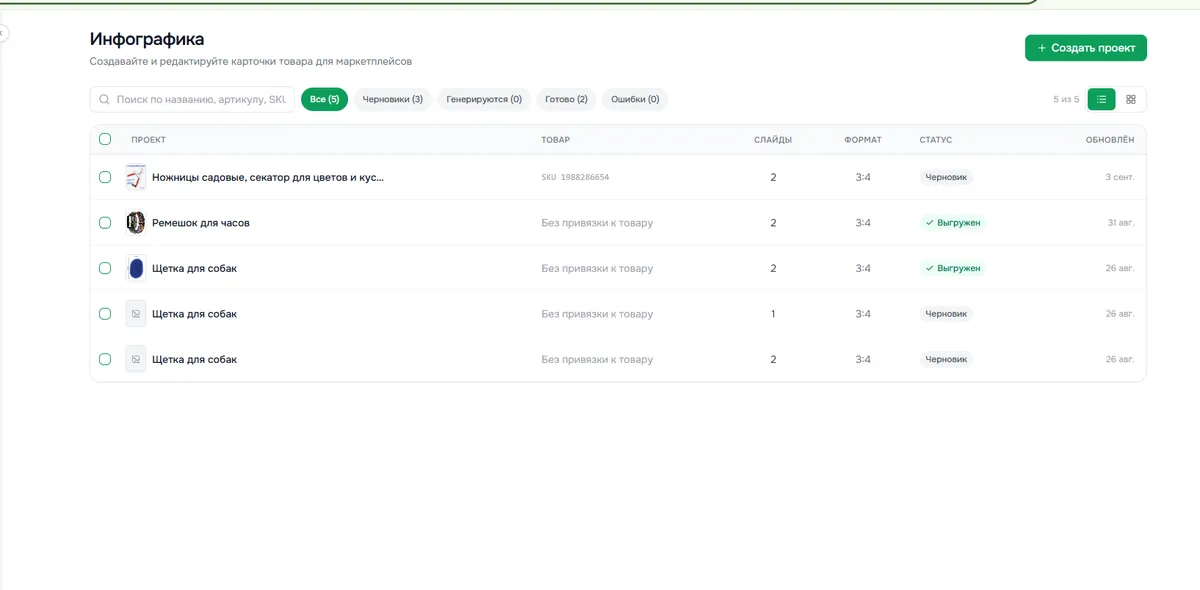The height and width of the screenshot is (590, 1200).
Task: Show all projects with Все (5) filter
Action: tap(324, 99)
